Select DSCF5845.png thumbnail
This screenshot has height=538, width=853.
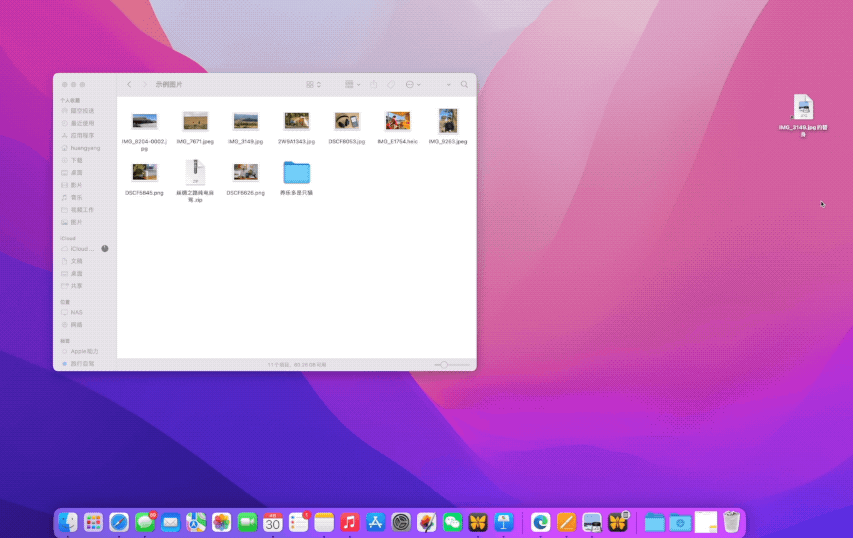point(144,172)
